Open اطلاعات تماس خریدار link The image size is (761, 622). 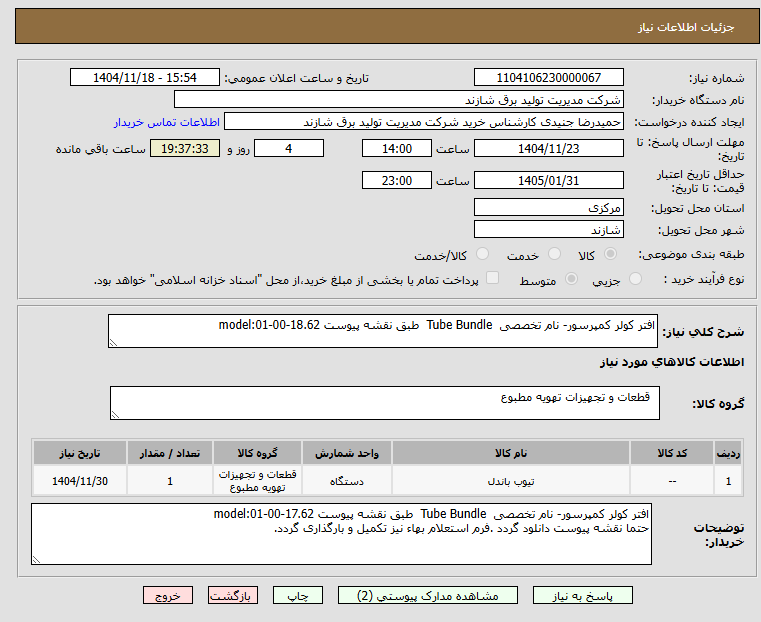tap(167, 122)
